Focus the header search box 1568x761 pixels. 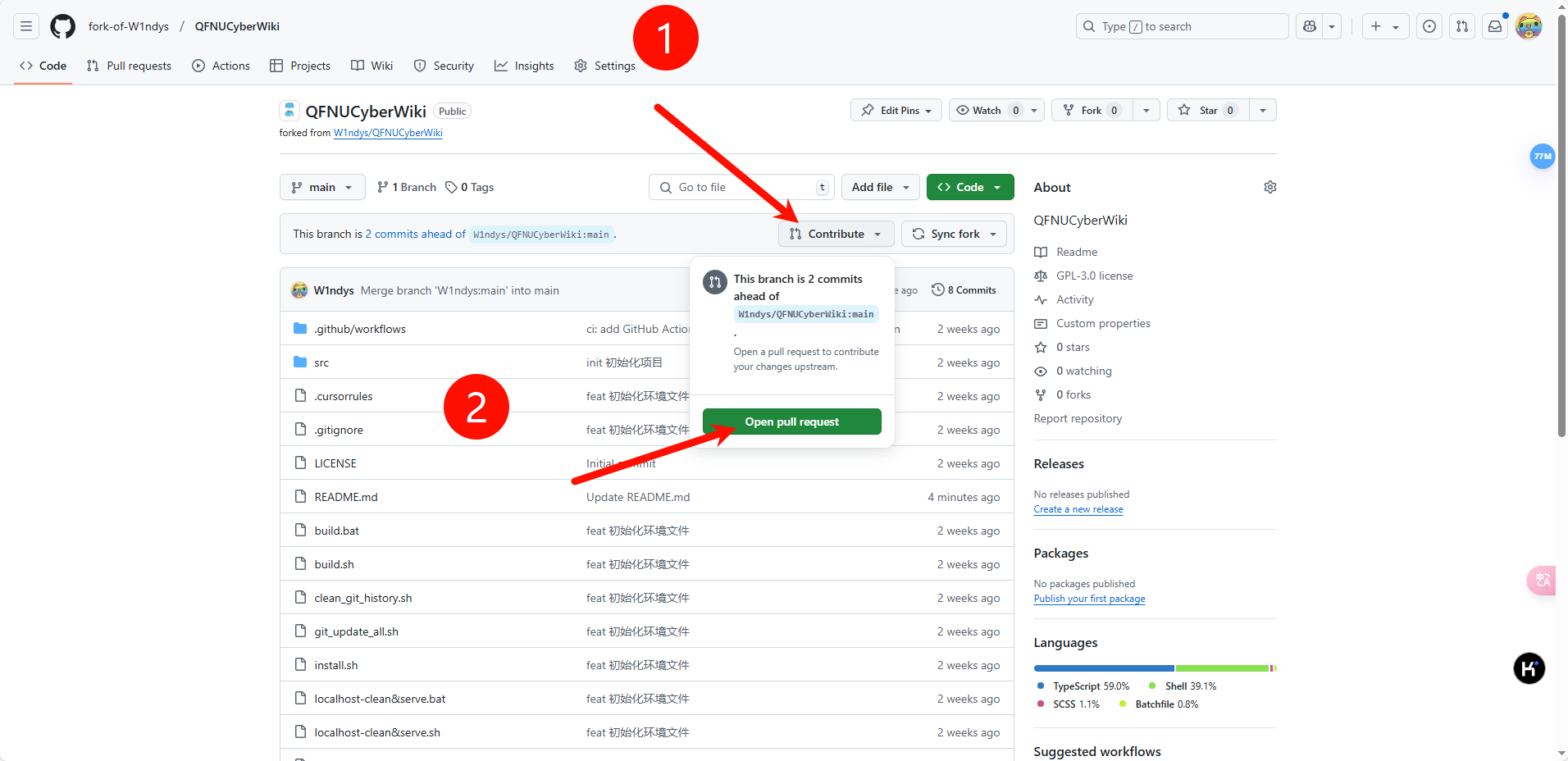(1183, 26)
